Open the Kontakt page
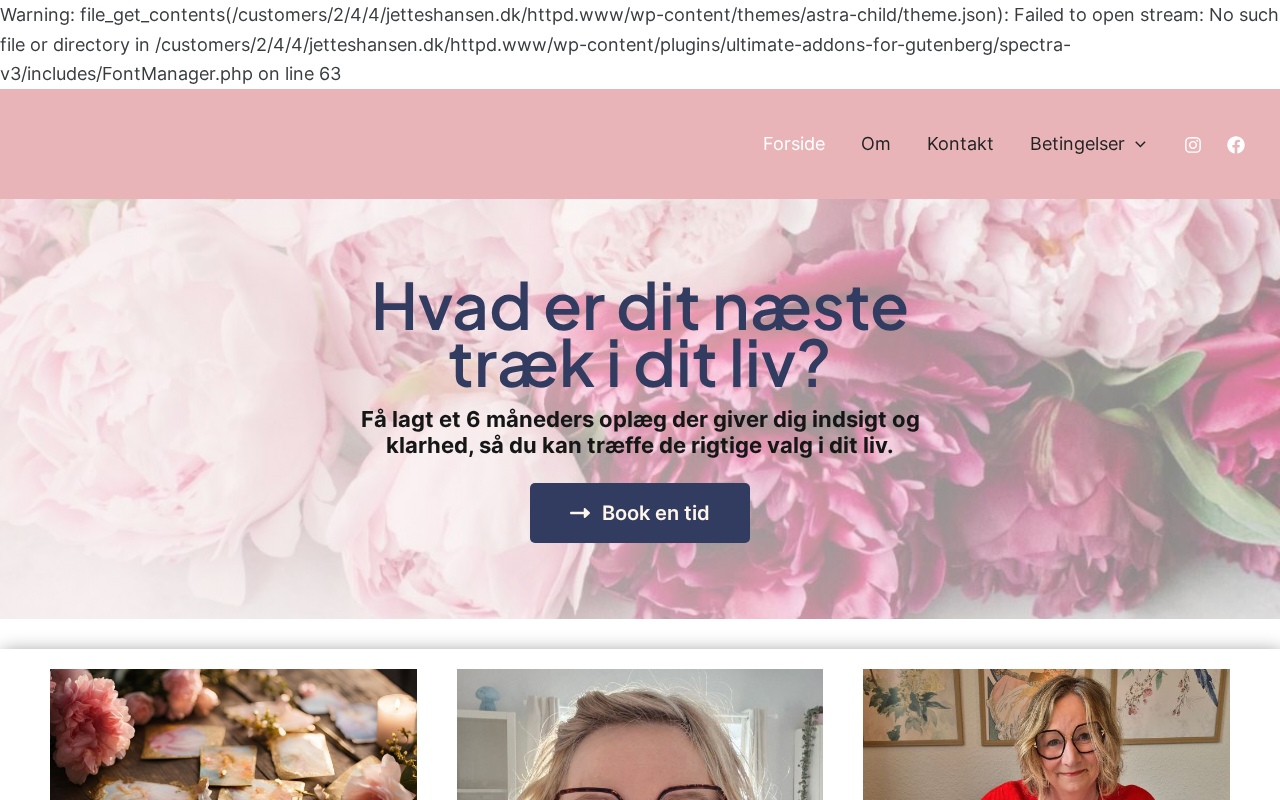 (960, 144)
